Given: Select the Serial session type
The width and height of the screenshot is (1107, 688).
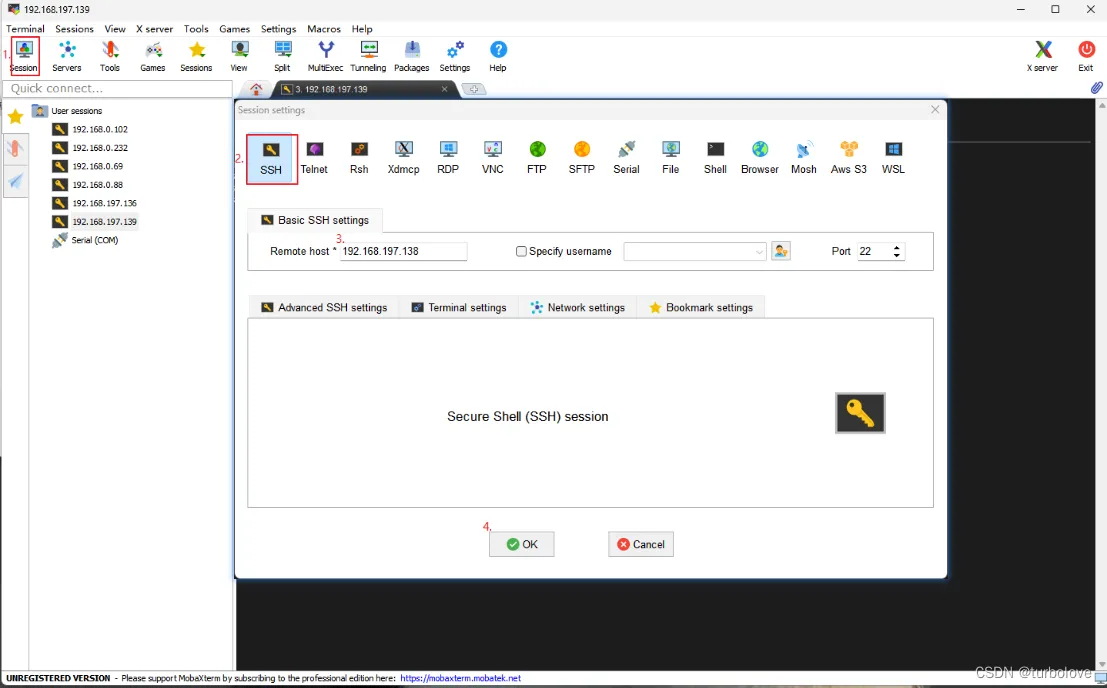Looking at the screenshot, I should coord(626,158).
